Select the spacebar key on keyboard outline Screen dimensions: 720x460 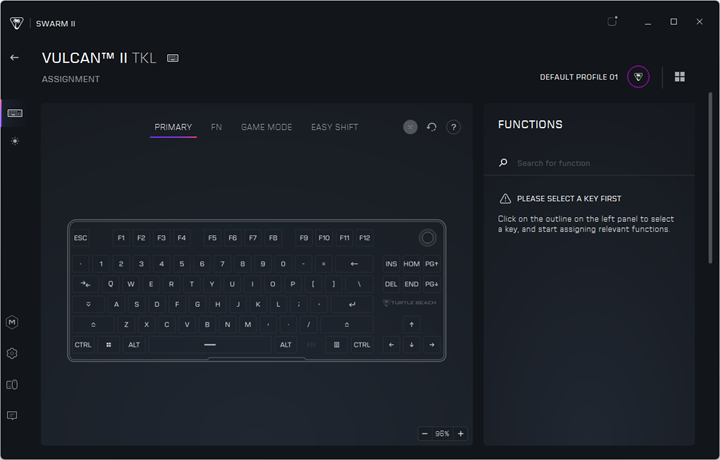click(210, 345)
